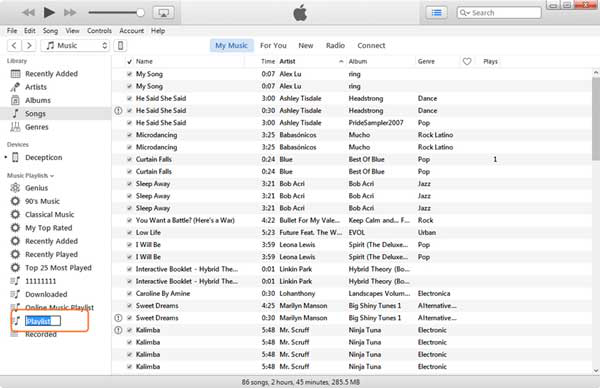Click the volume slider knob

click(x=140, y=13)
